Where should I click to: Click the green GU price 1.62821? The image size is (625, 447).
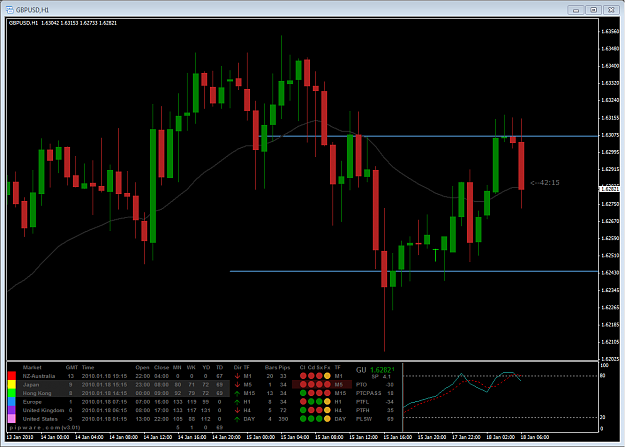click(x=382, y=370)
